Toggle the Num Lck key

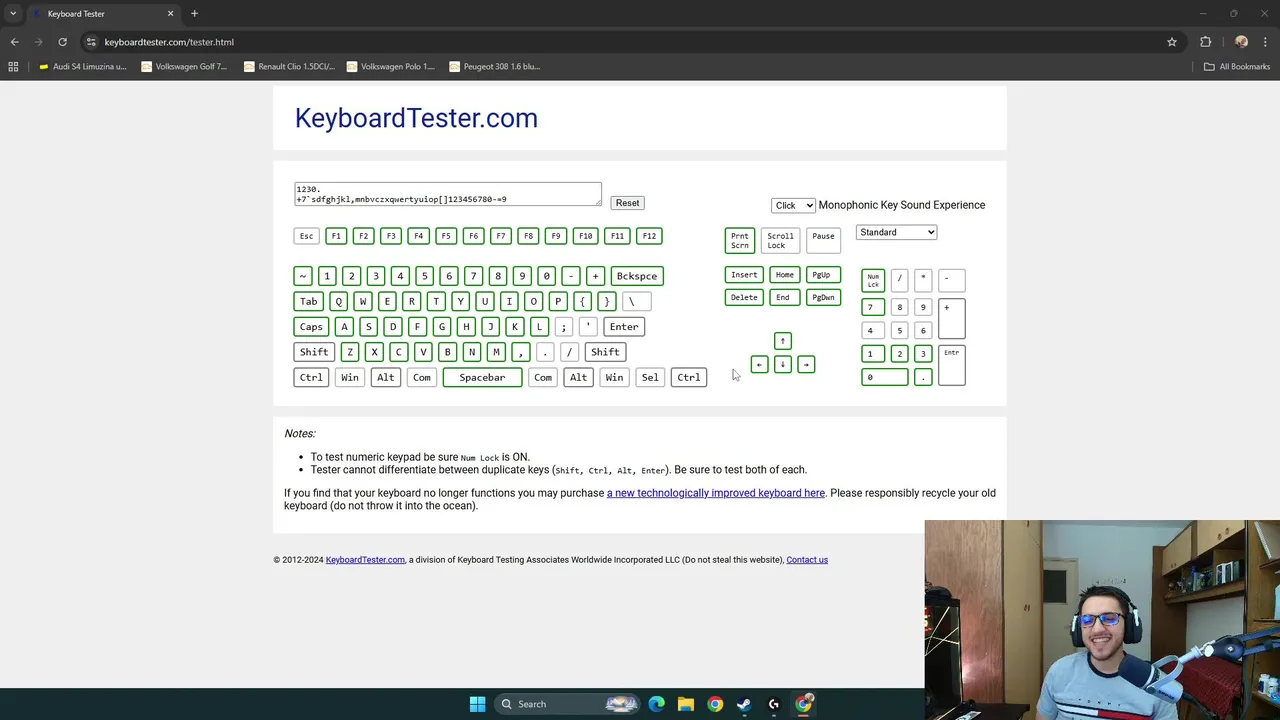[x=873, y=281]
